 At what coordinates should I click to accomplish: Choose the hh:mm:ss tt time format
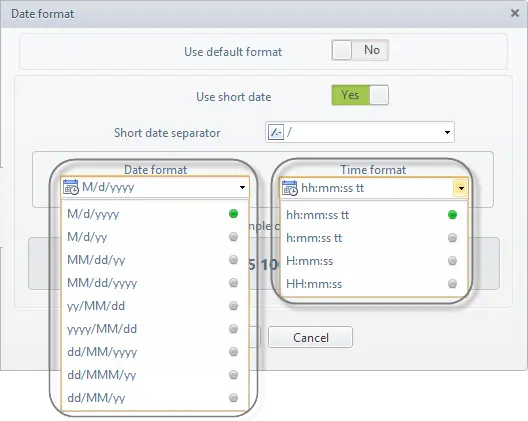(x=373, y=215)
